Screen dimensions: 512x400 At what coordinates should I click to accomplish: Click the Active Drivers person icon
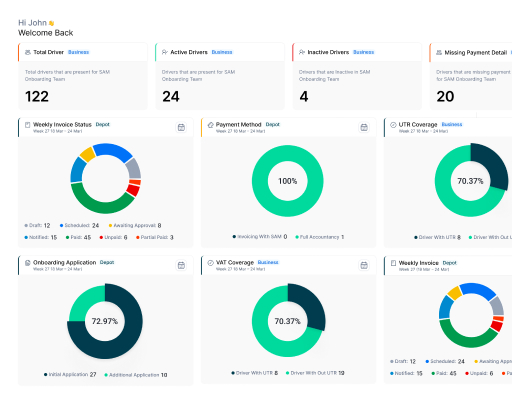coord(165,52)
